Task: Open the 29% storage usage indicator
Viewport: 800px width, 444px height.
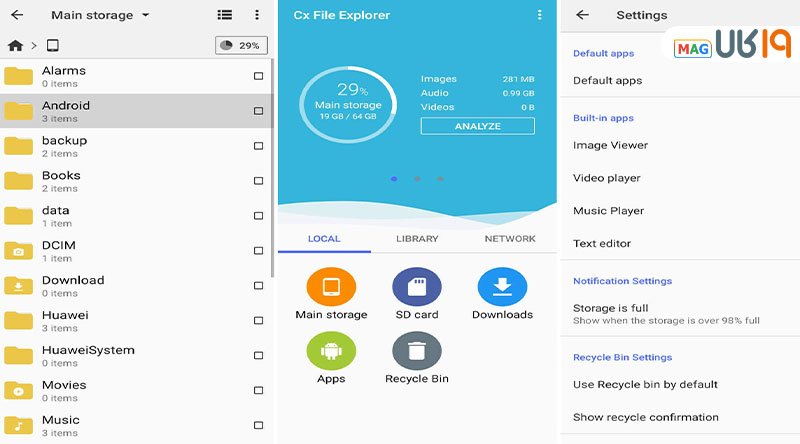Action: (x=241, y=45)
